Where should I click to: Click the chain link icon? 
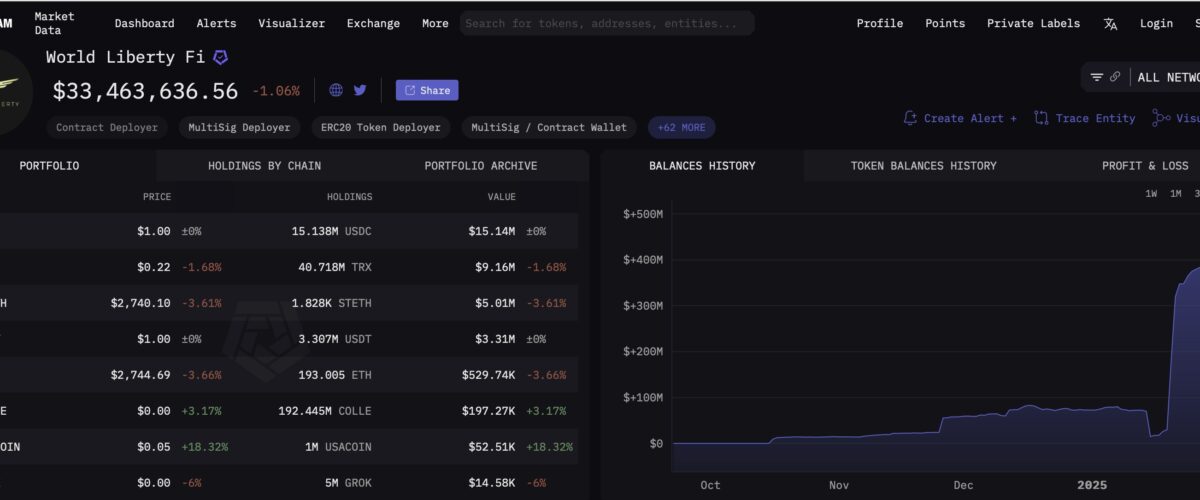[1115, 77]
